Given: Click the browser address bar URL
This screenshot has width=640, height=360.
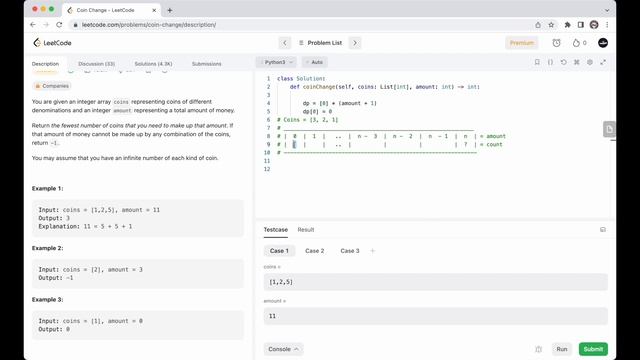Looking at the screenshot, I should click(149, 25).
